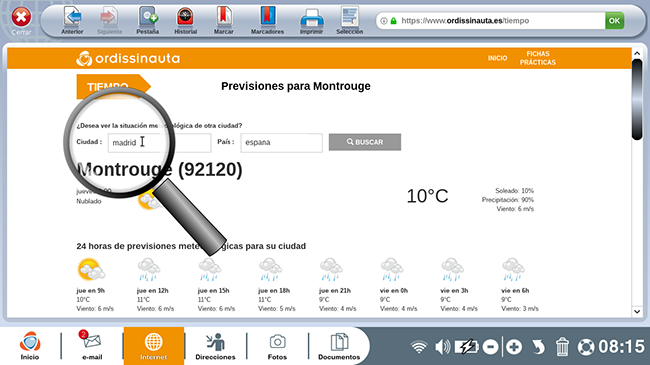The image size is (650, 365).
Task: Click the 10°C current temperature
Action: tap(427, 196)
